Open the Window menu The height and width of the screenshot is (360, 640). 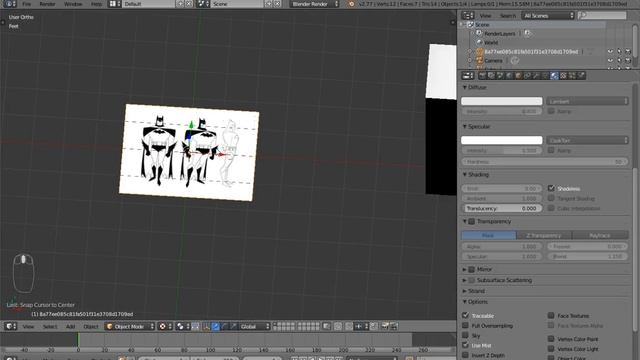[x=73, y=4]
